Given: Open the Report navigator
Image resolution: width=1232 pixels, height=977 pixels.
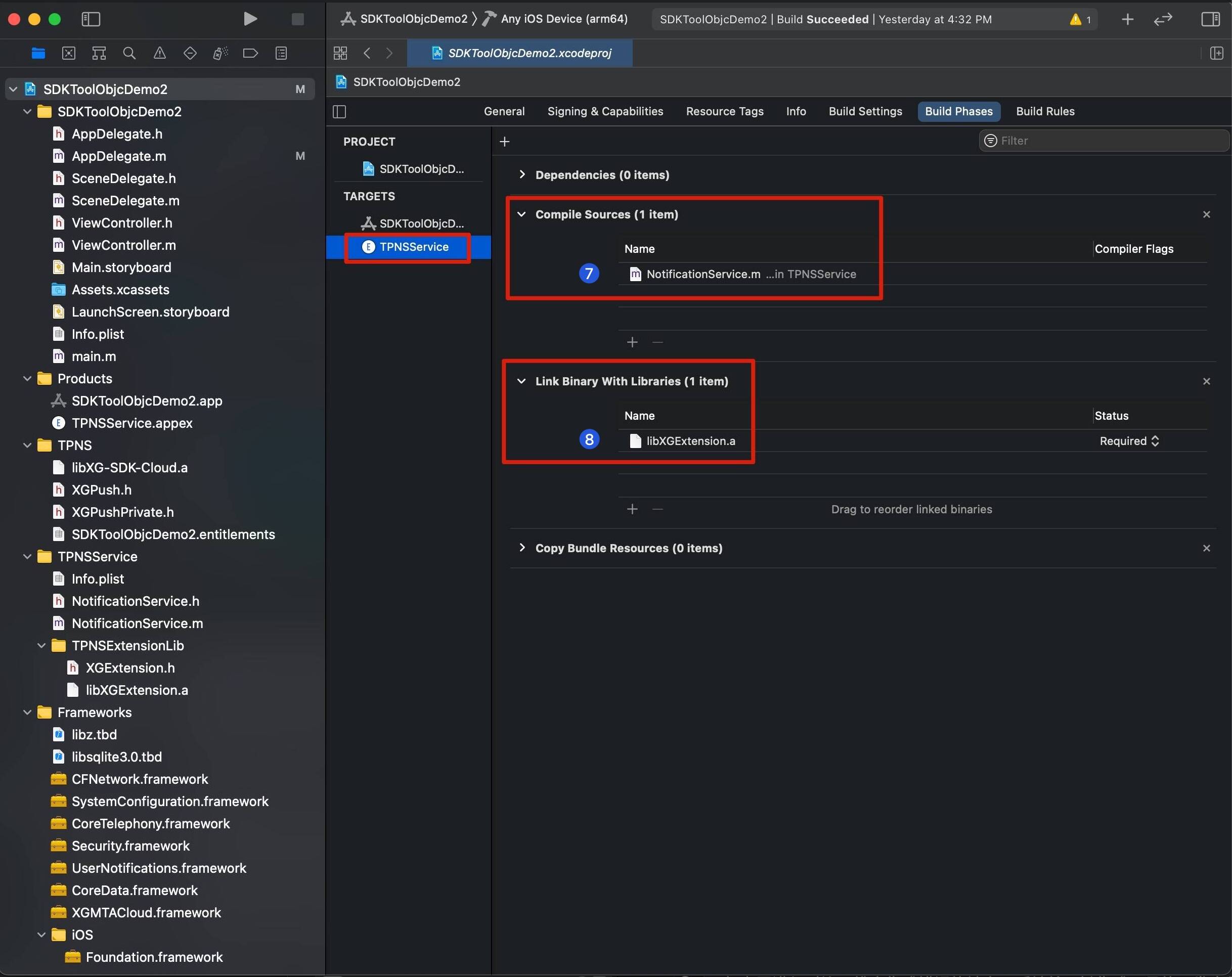Looking at the screenshot, I should click(281, 53).
